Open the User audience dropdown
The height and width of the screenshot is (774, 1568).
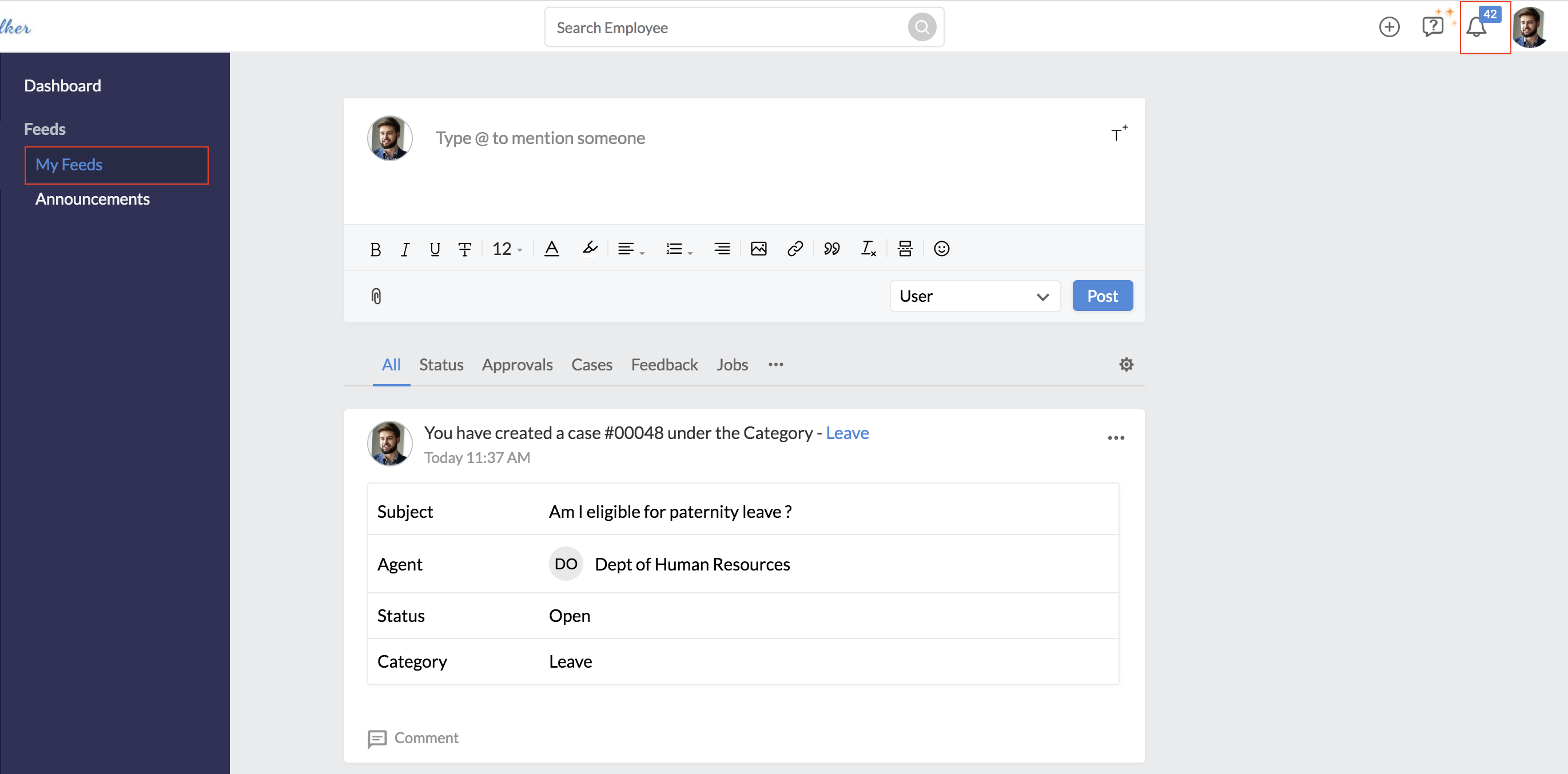pos(974,296)
